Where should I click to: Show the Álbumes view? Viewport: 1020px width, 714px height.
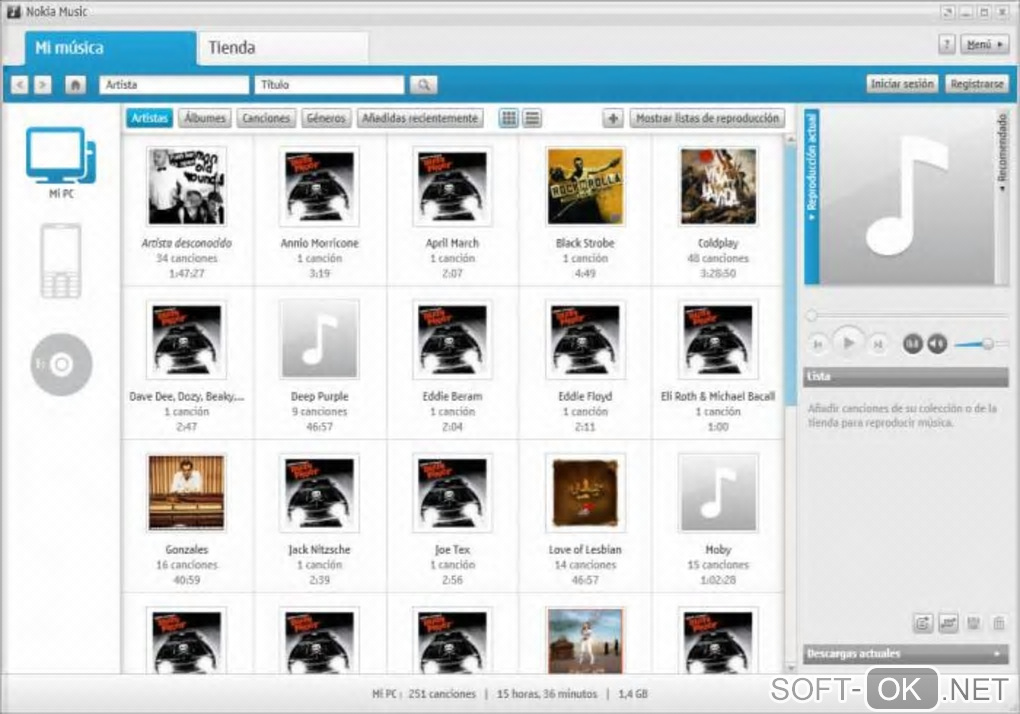point(204,118)
